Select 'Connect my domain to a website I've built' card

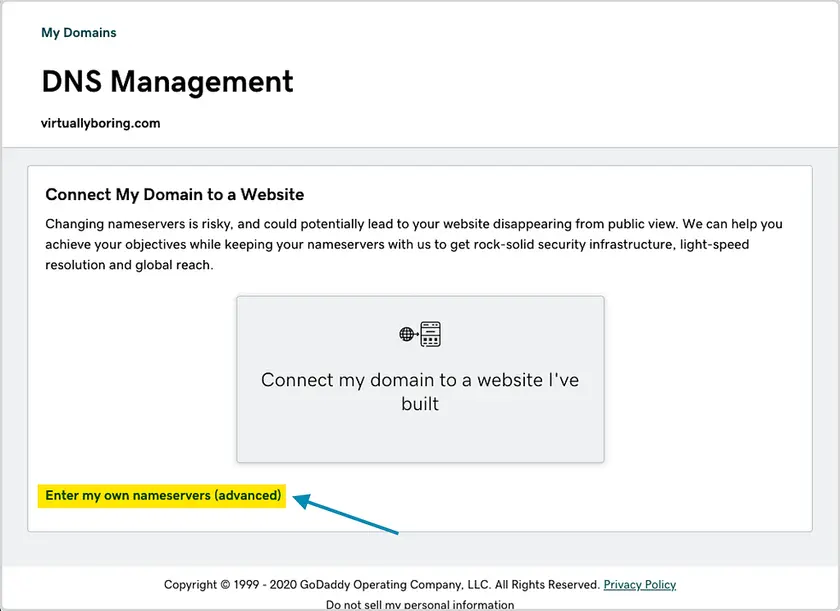tap(421, 379)
